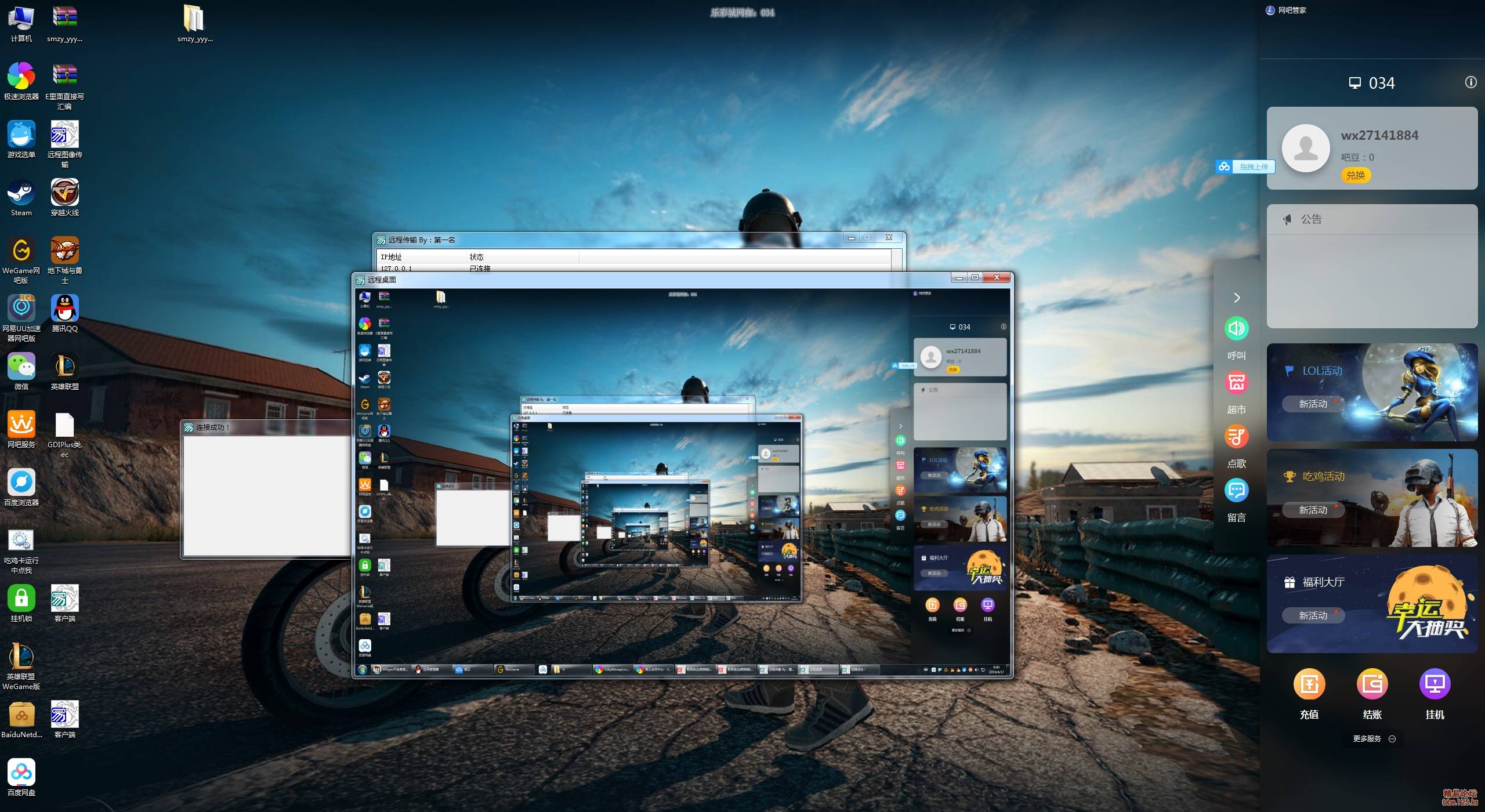Open the 挂机锁 desktop icon
Viewport: 1485px width, 812px height.
point(21,603)
